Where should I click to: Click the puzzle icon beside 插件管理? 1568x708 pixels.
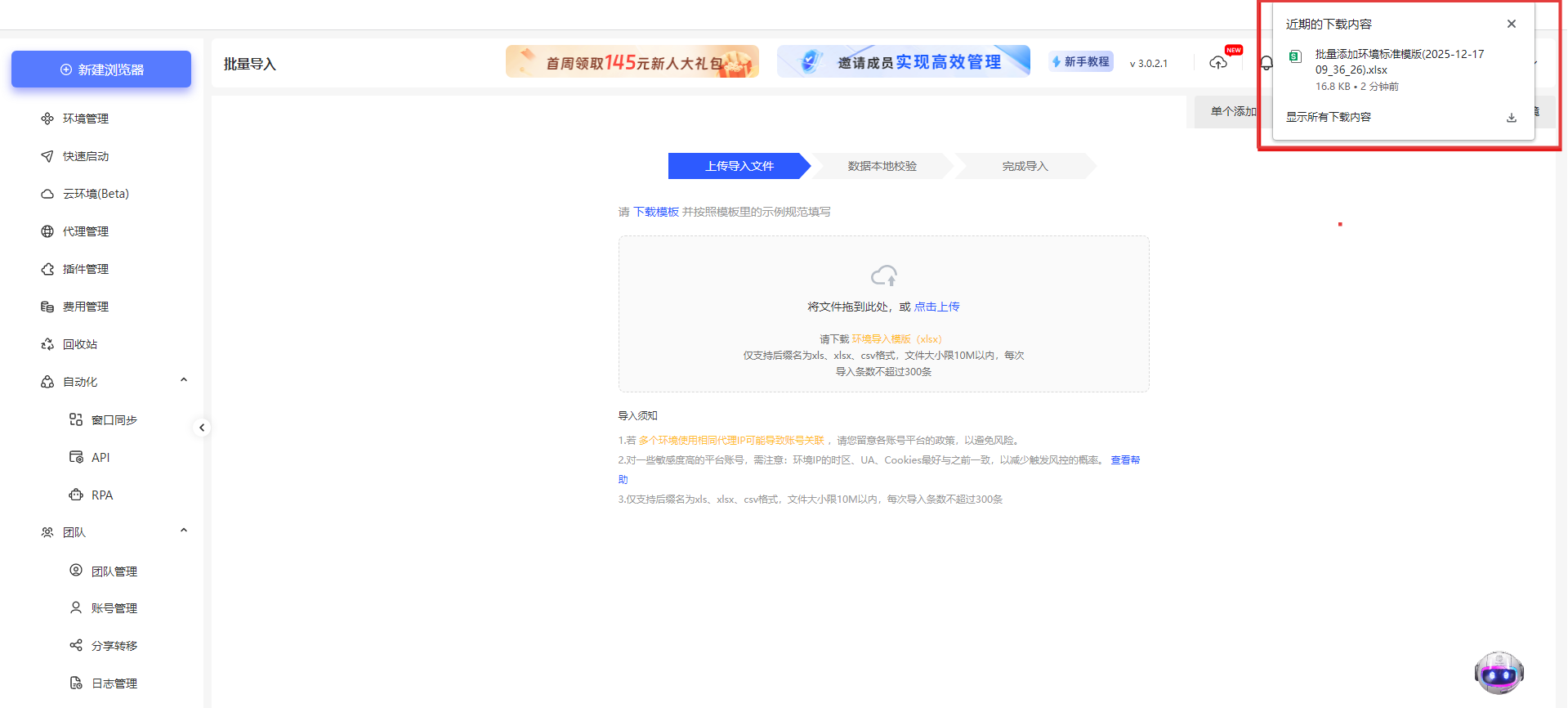tap(47, 269)
